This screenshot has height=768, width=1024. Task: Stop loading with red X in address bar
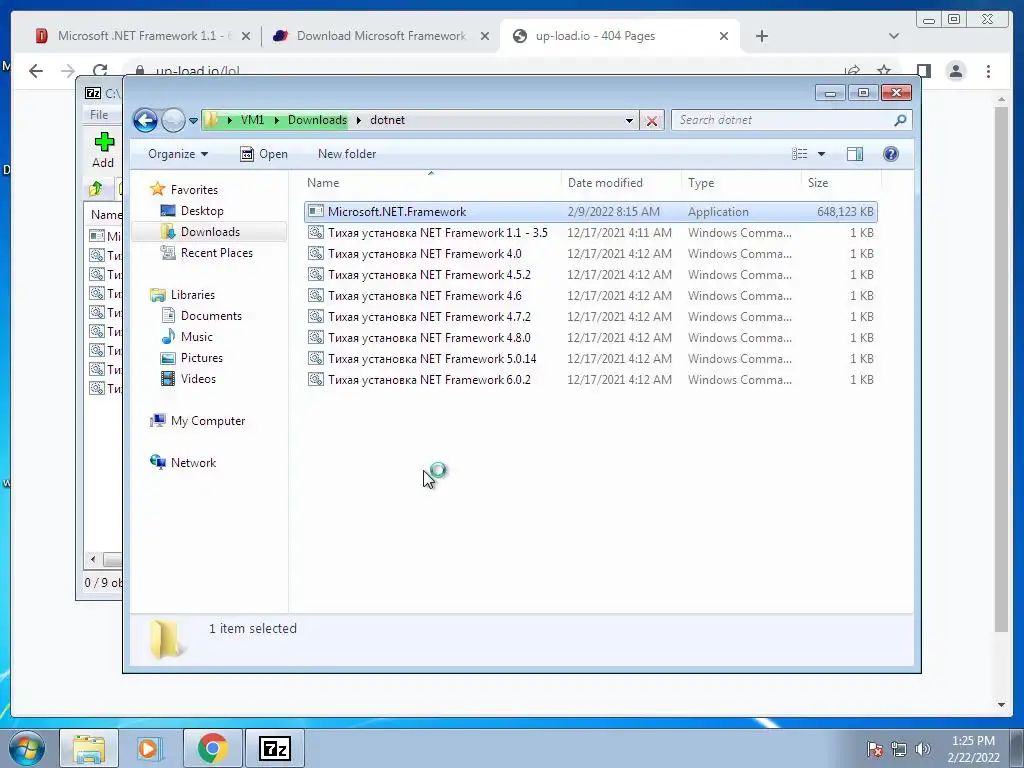click(x=652, y=121)
